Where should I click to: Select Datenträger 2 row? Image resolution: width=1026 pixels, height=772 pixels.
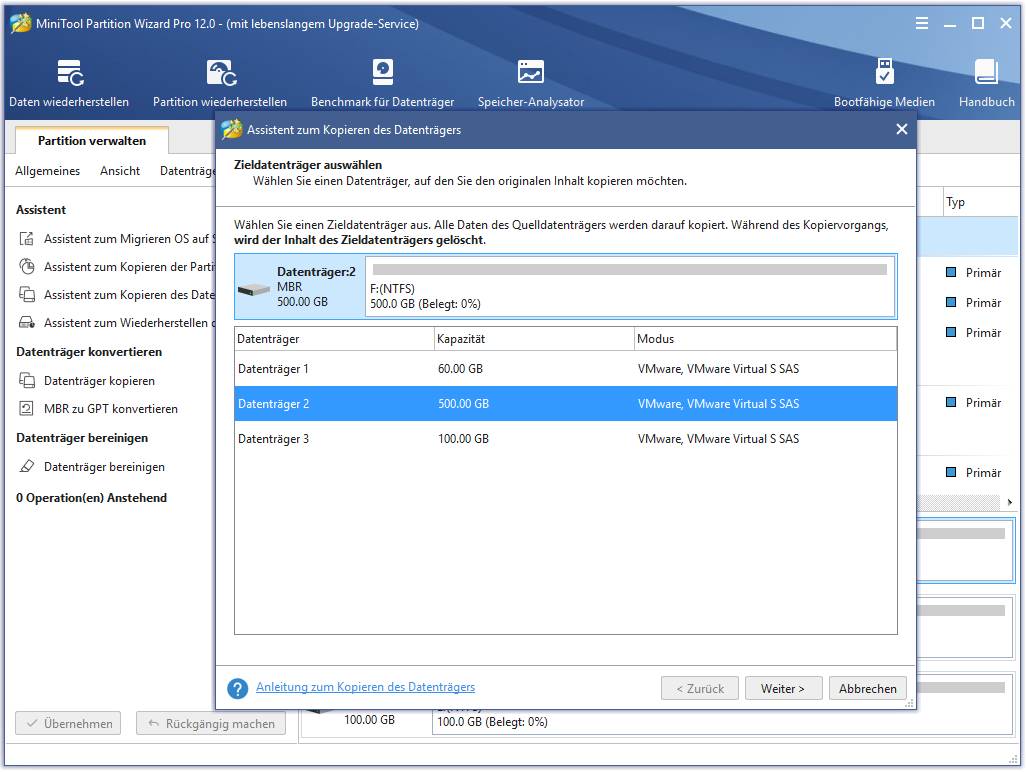(x=565, y=404)
